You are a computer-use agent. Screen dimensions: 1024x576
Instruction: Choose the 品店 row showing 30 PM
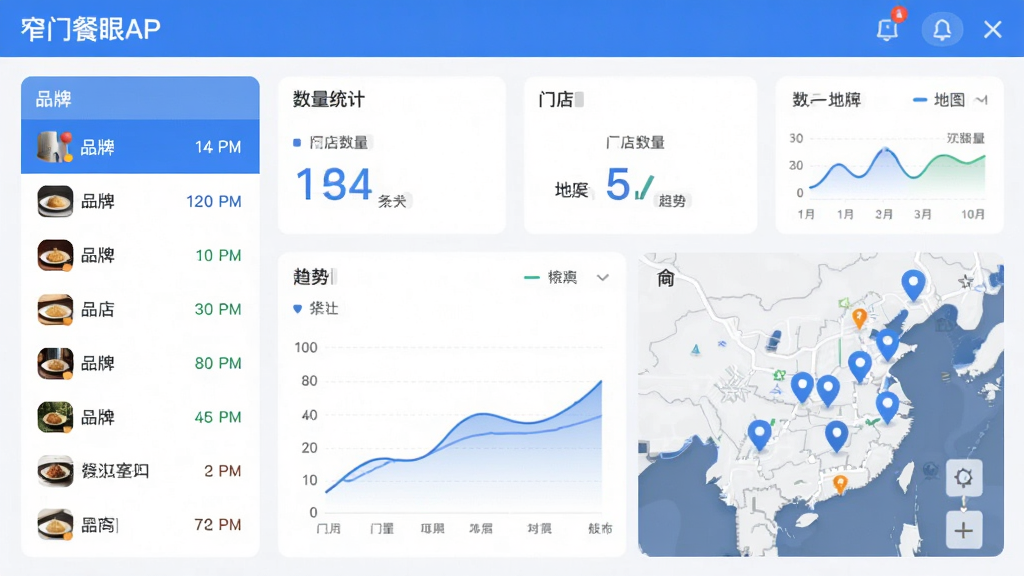pyautogui.click(x=140, y=309)
